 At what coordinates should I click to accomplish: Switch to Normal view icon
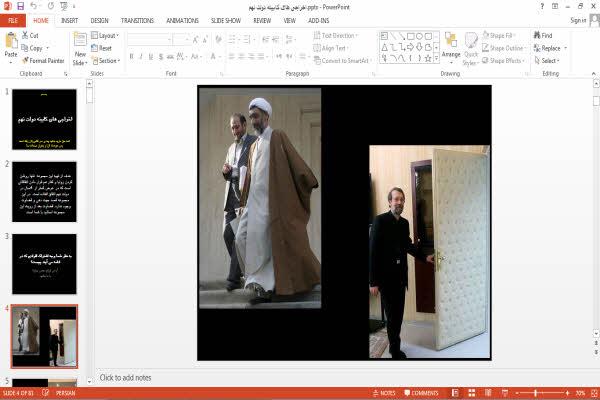[455, 393]
